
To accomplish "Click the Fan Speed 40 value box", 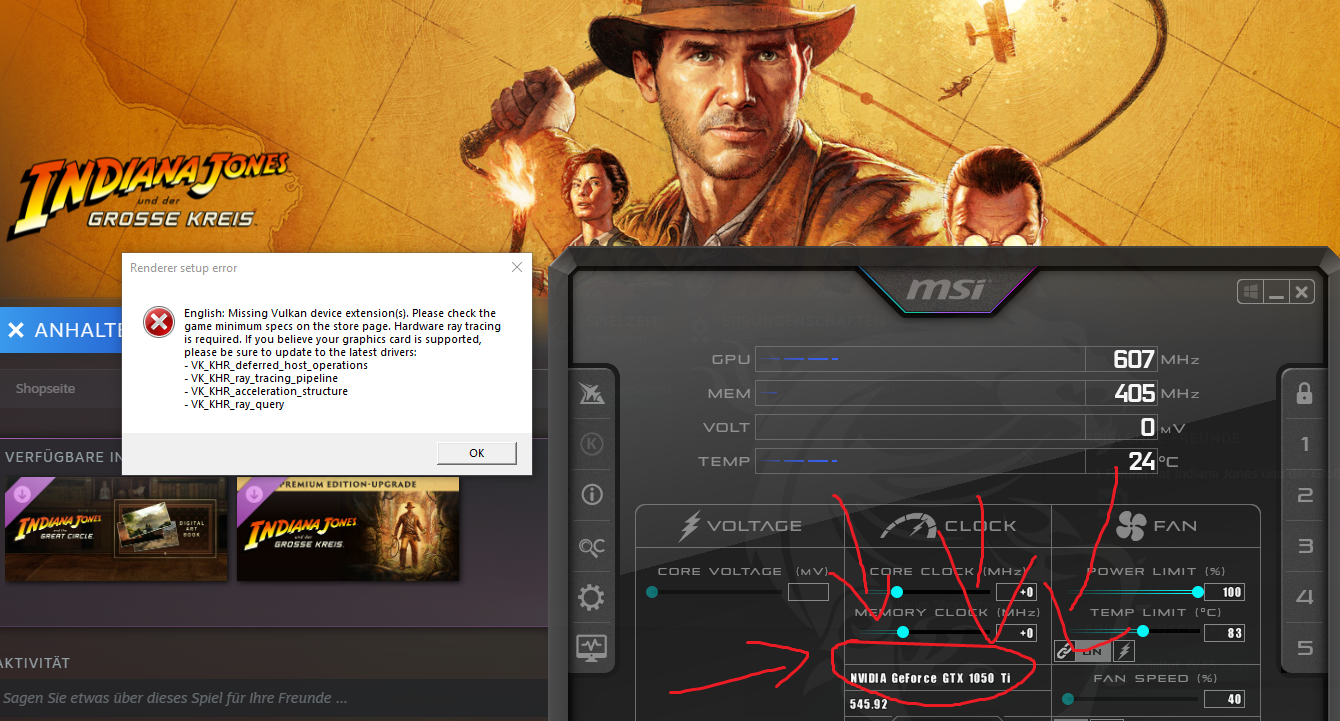I will click(1224, 699).
